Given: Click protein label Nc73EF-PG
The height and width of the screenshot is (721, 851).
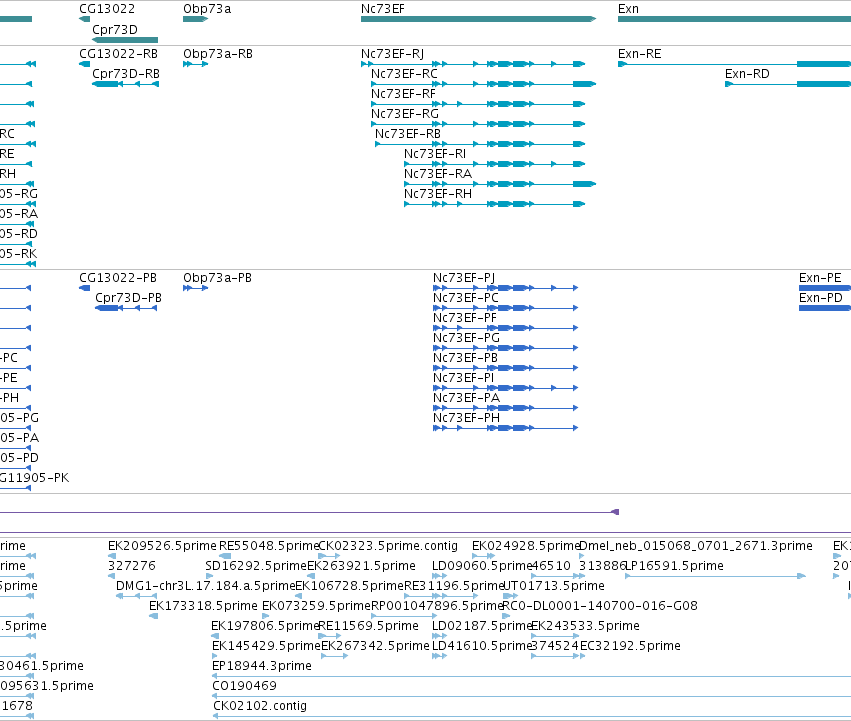Looking at the screenshot, I should 466,338.
